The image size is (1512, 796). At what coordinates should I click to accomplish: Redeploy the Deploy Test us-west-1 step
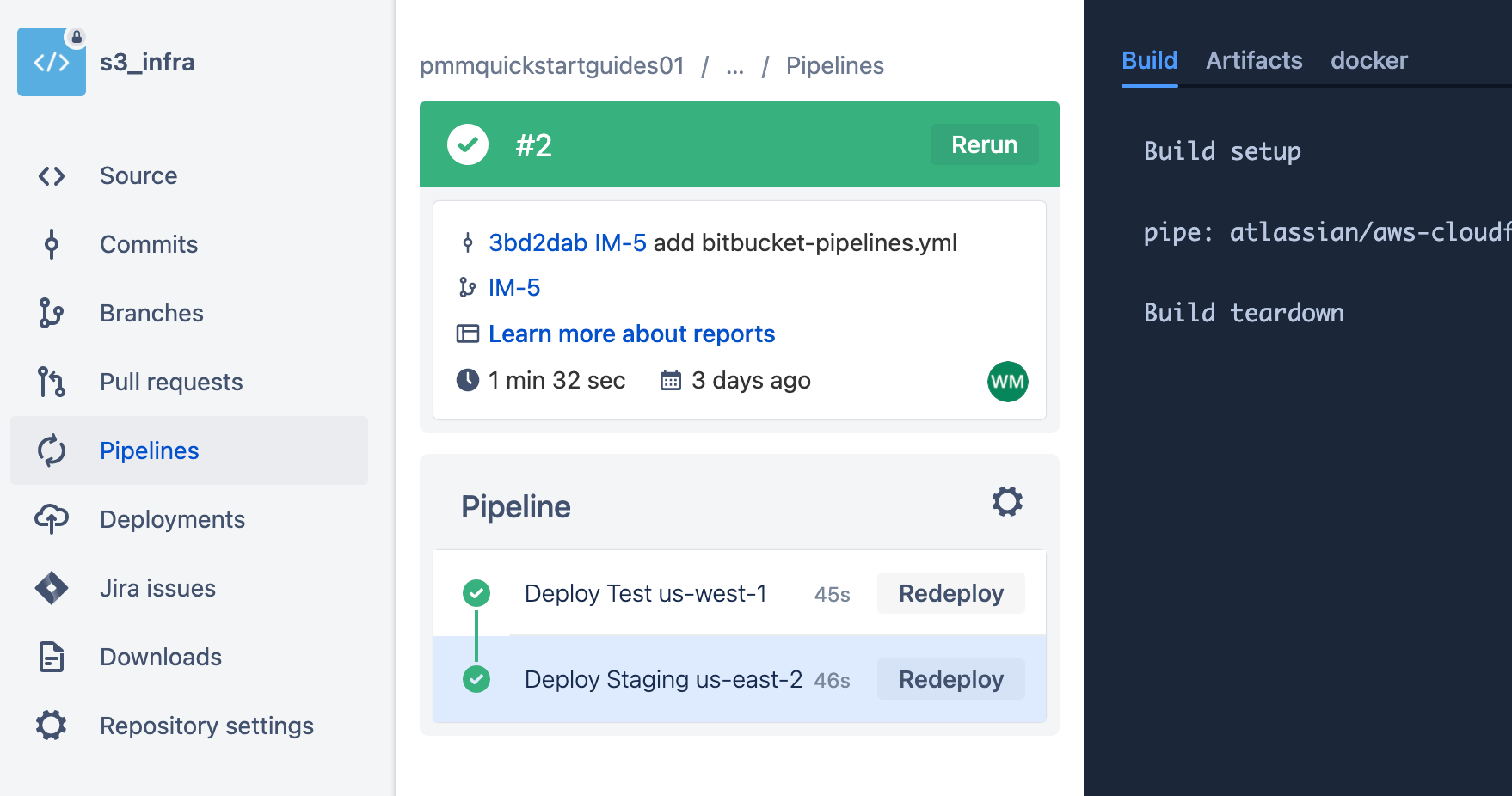click(x=950, y=593)
